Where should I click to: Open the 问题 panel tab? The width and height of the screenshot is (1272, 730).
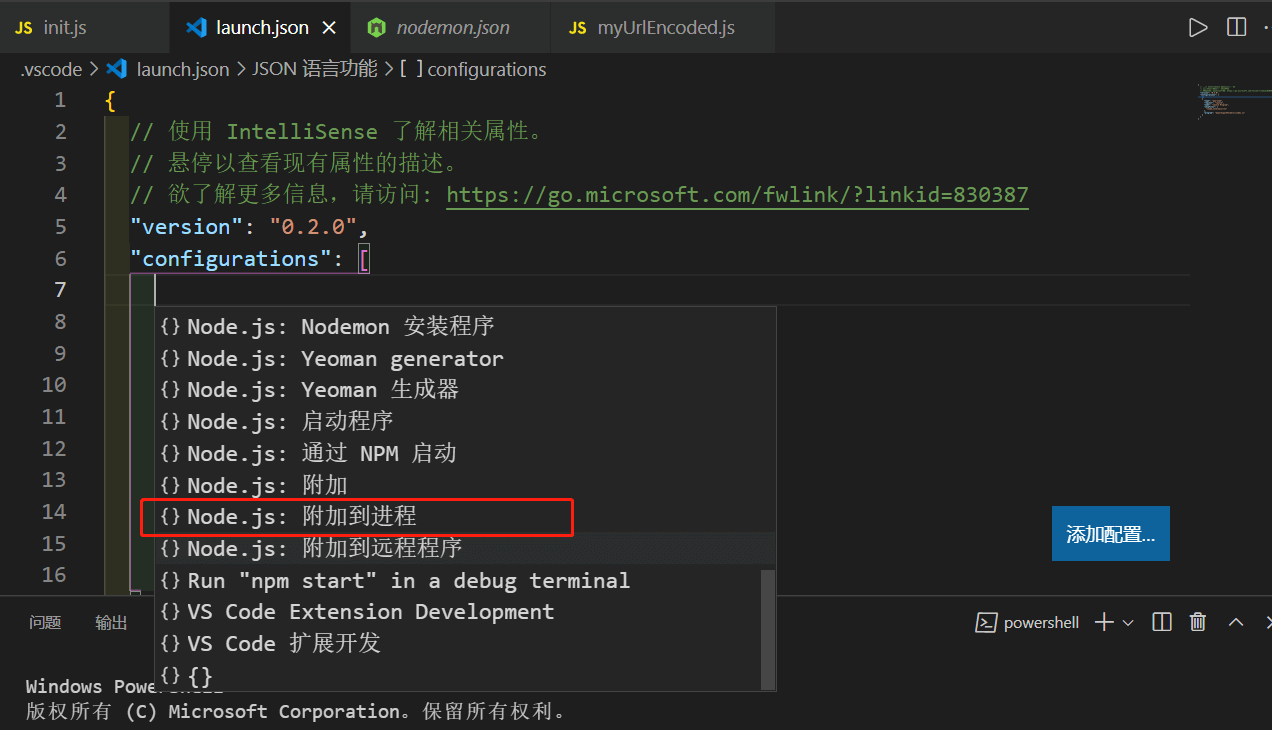pyautogui.click(x=45, y=623)
